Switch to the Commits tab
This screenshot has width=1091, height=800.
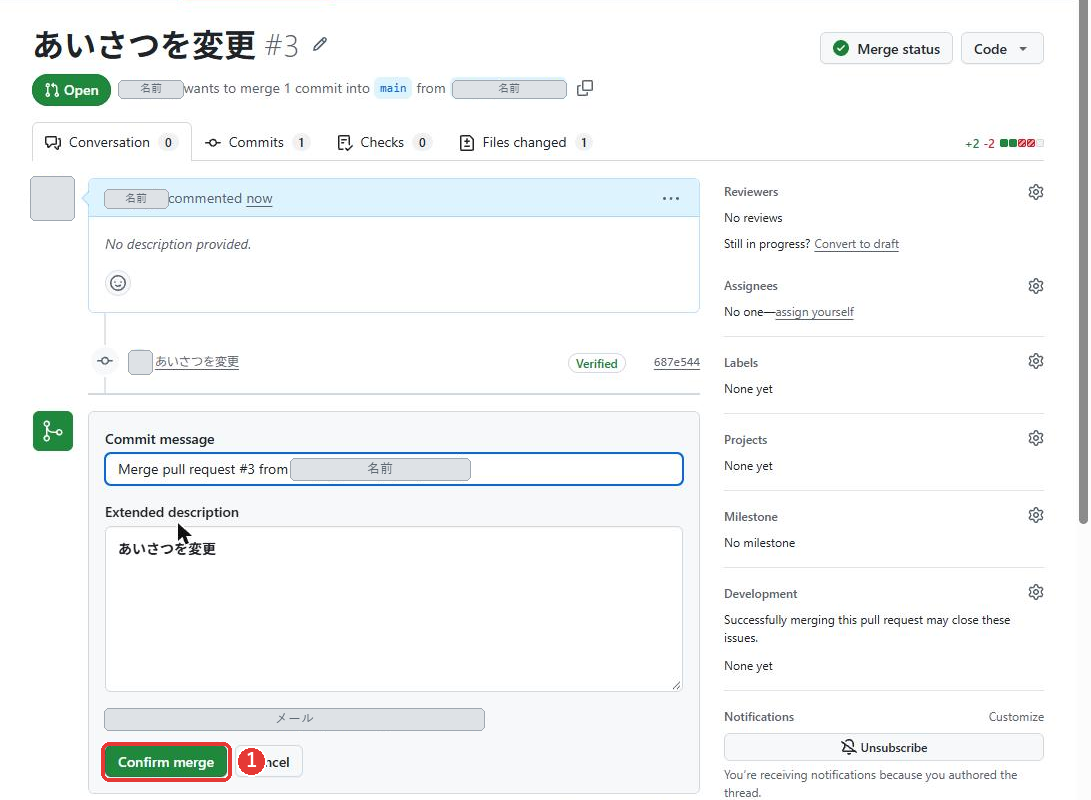pos(256,143)
